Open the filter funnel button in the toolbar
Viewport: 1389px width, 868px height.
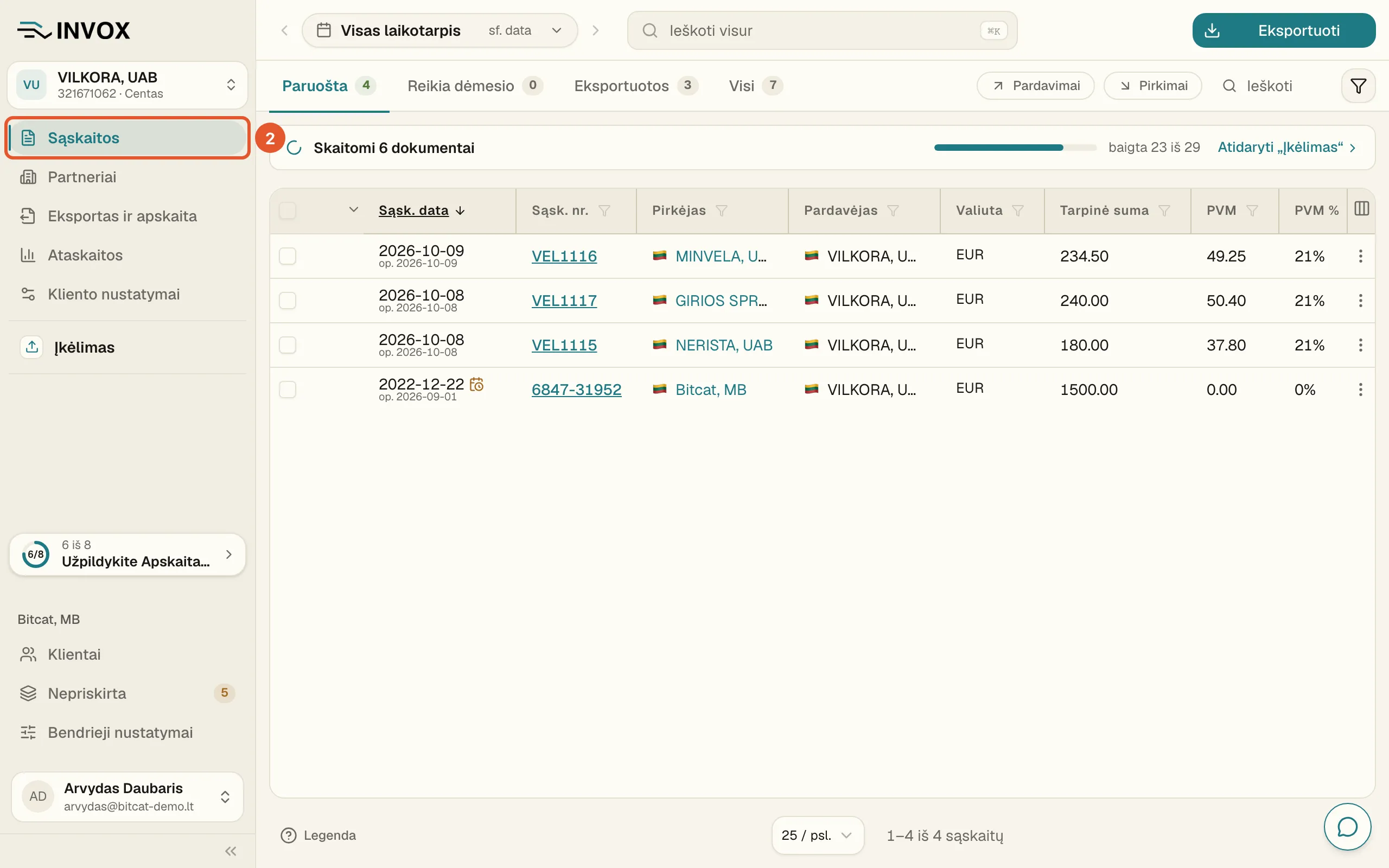(1358, 86)
